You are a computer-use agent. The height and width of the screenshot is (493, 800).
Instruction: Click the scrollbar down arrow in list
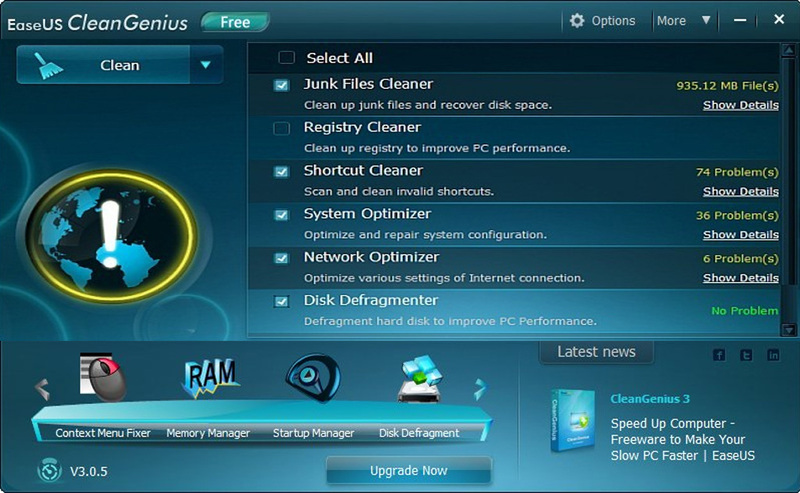[788, 330]
